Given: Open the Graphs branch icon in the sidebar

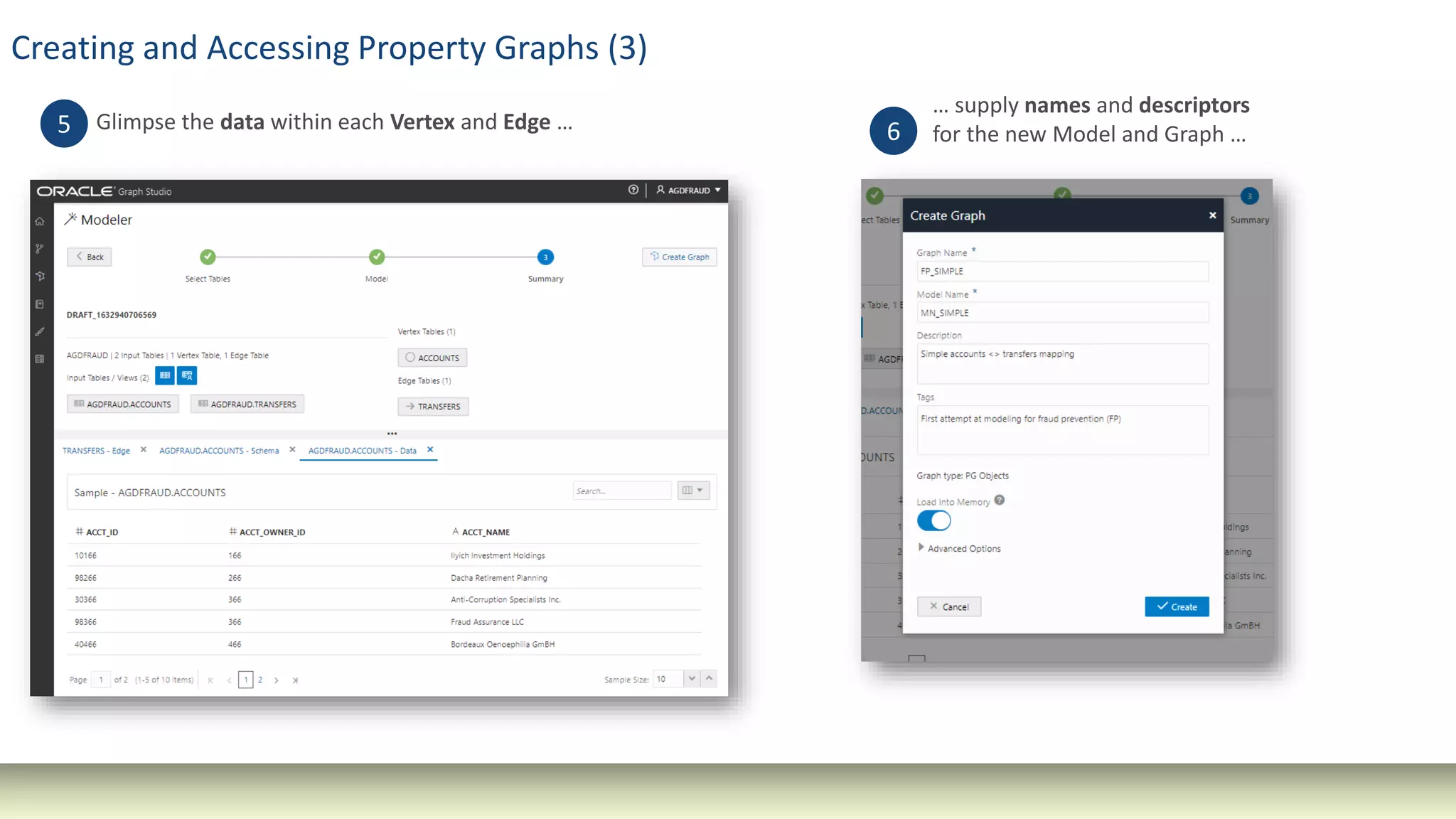Looking at the screenshot, I should tap(40, 249).
